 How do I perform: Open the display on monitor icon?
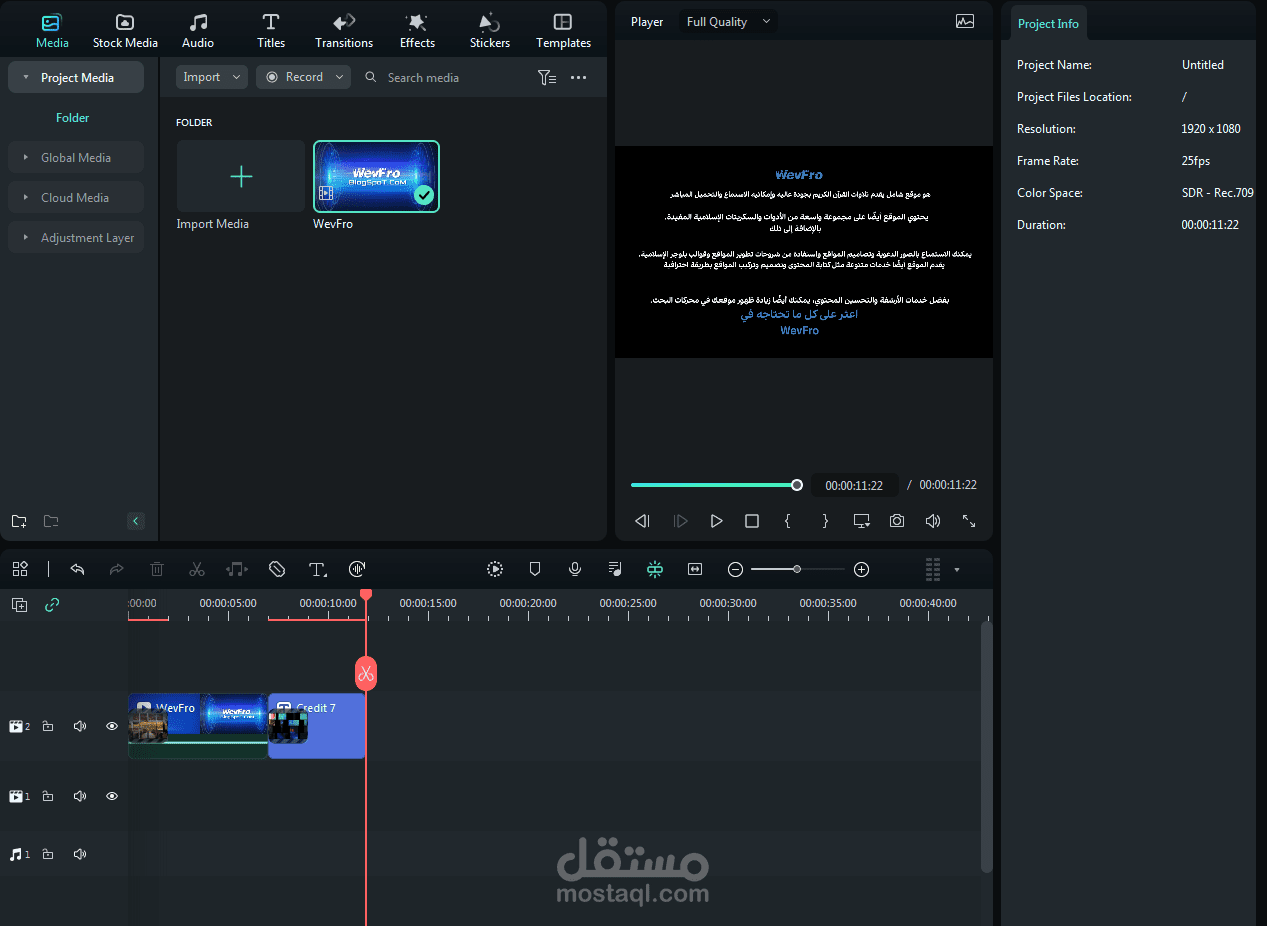[x=861, y=521]
